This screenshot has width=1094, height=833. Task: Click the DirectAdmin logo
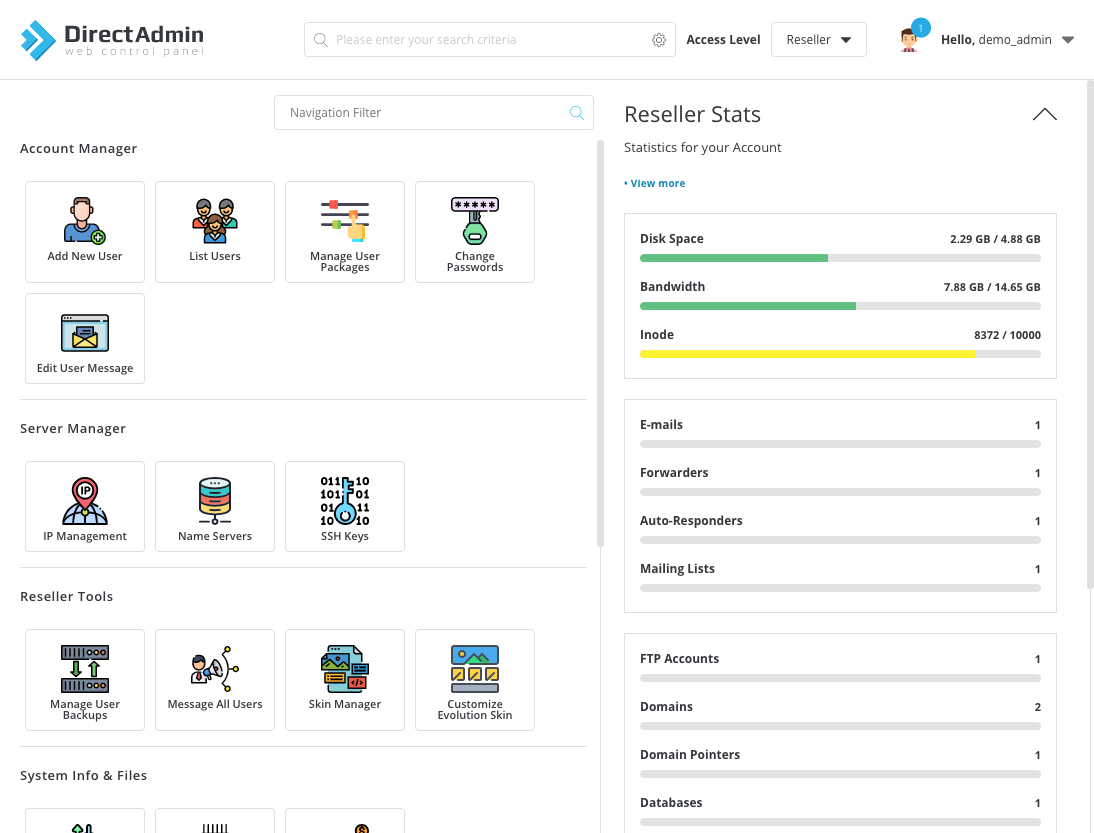(x=110, y=40)
